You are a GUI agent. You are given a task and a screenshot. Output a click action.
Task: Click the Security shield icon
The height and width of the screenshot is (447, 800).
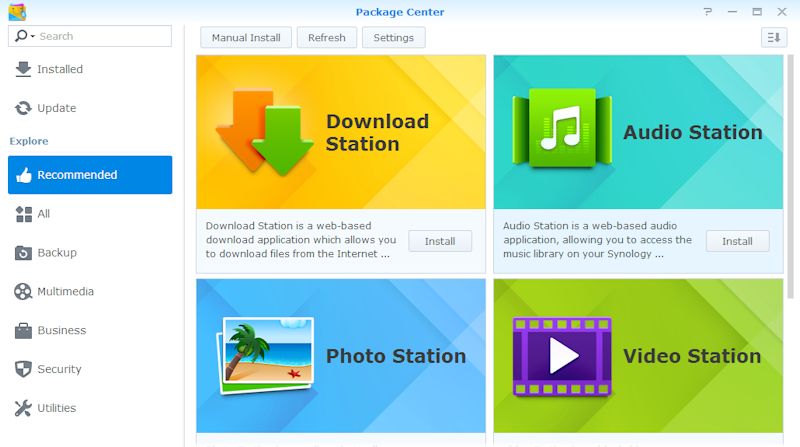pos(23,369)
